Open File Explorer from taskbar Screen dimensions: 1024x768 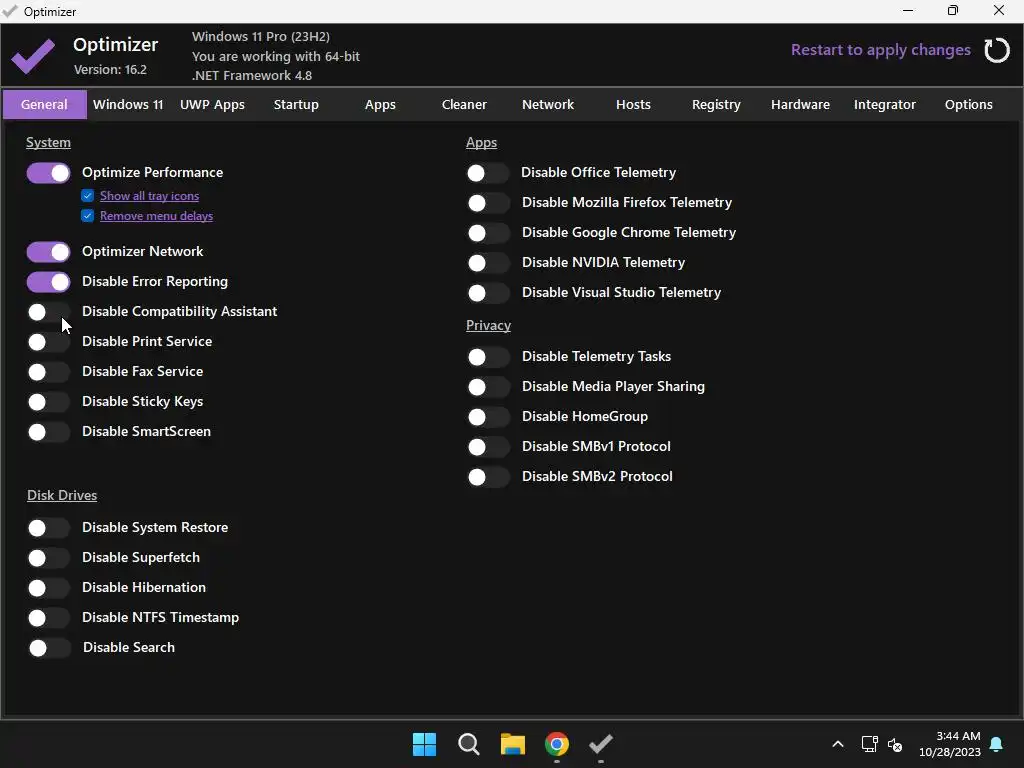click(513, 744)
